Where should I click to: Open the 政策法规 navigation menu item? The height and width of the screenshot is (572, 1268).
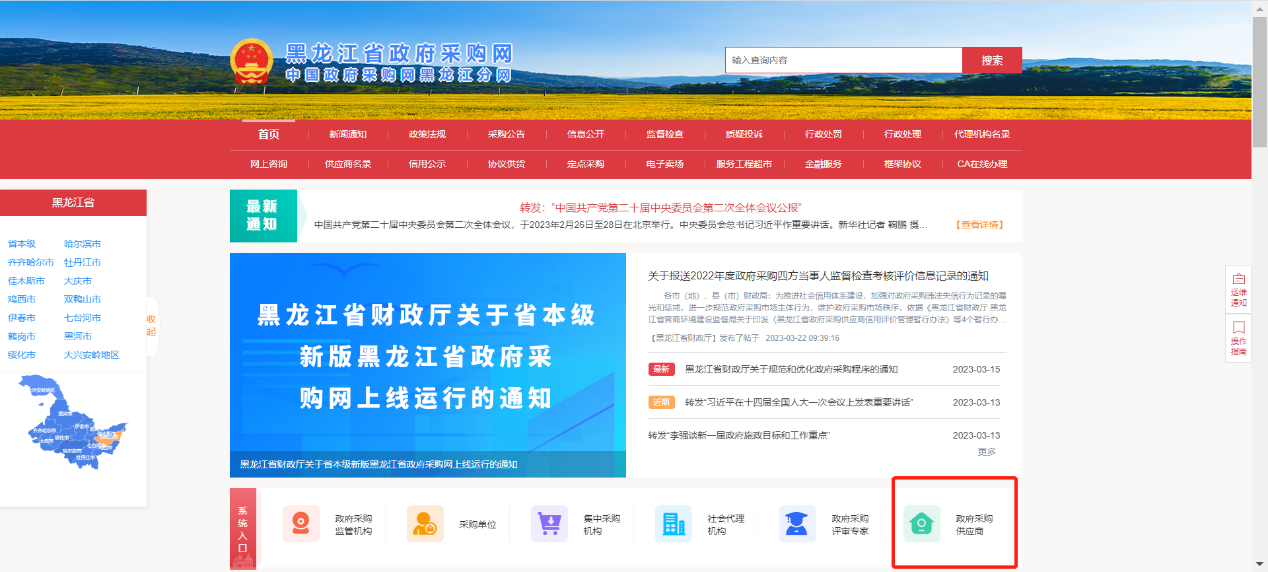coord(427,134)
